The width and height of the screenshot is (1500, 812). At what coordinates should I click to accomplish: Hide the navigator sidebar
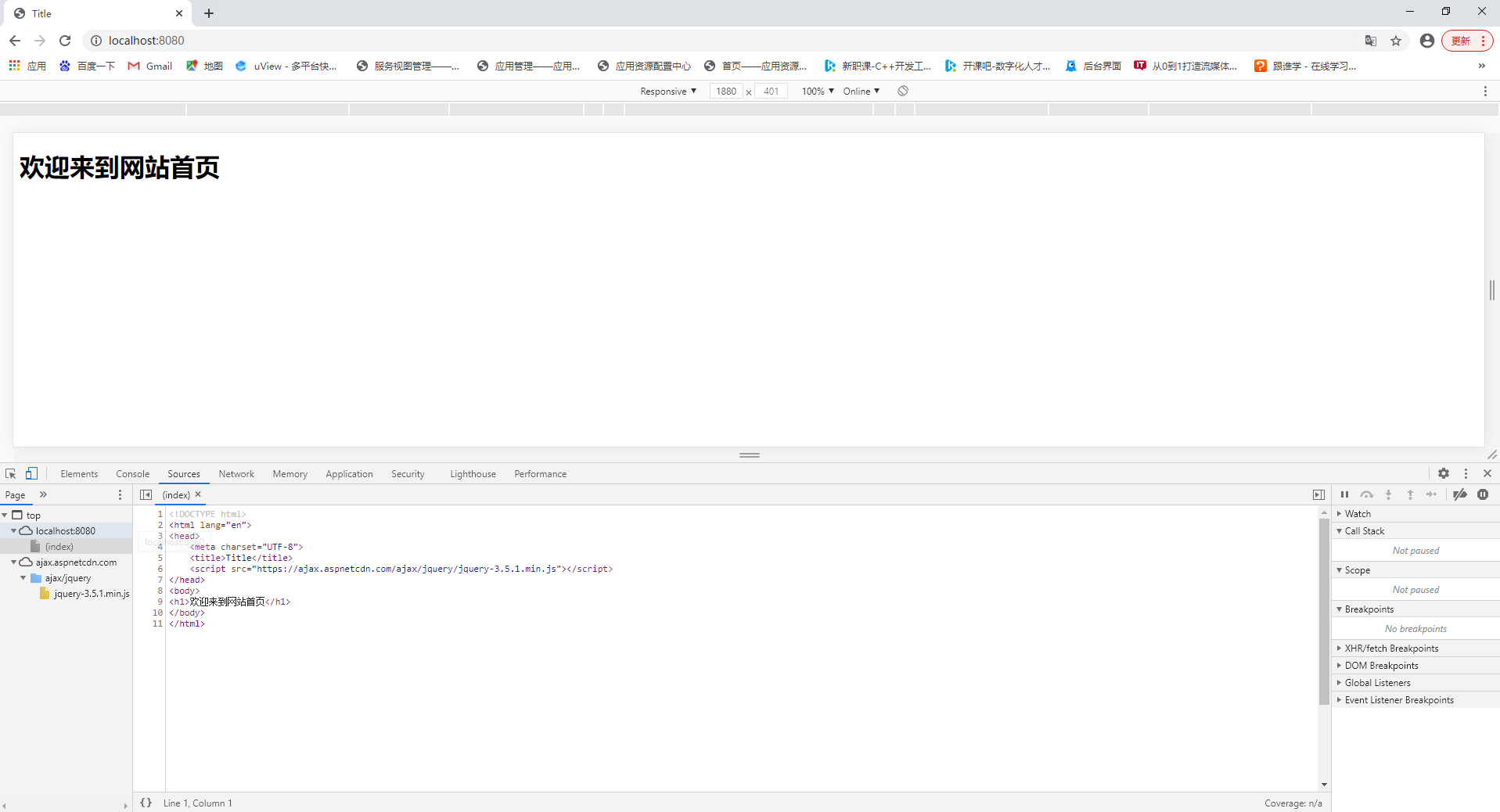click(146, 494)
